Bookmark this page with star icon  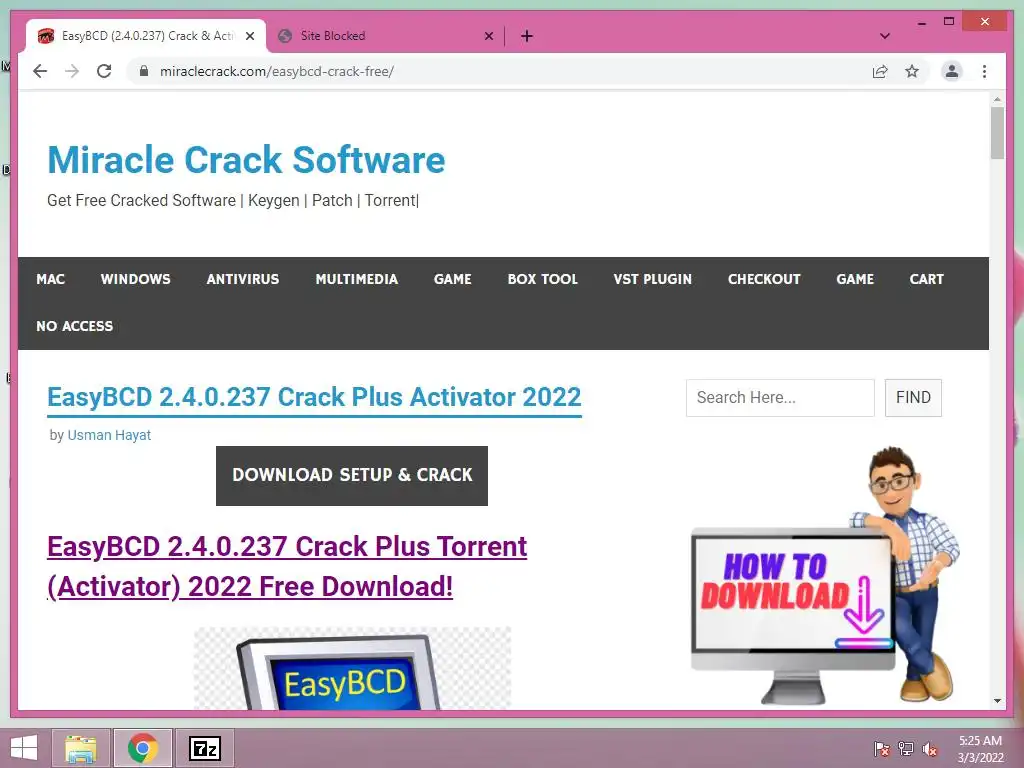[x=912, y=71]
